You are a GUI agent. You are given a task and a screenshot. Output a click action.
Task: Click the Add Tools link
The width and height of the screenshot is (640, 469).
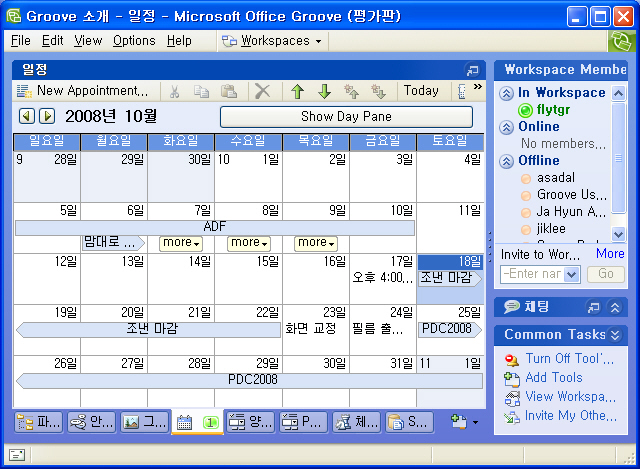pyautogui.click(x=553, y=378)
